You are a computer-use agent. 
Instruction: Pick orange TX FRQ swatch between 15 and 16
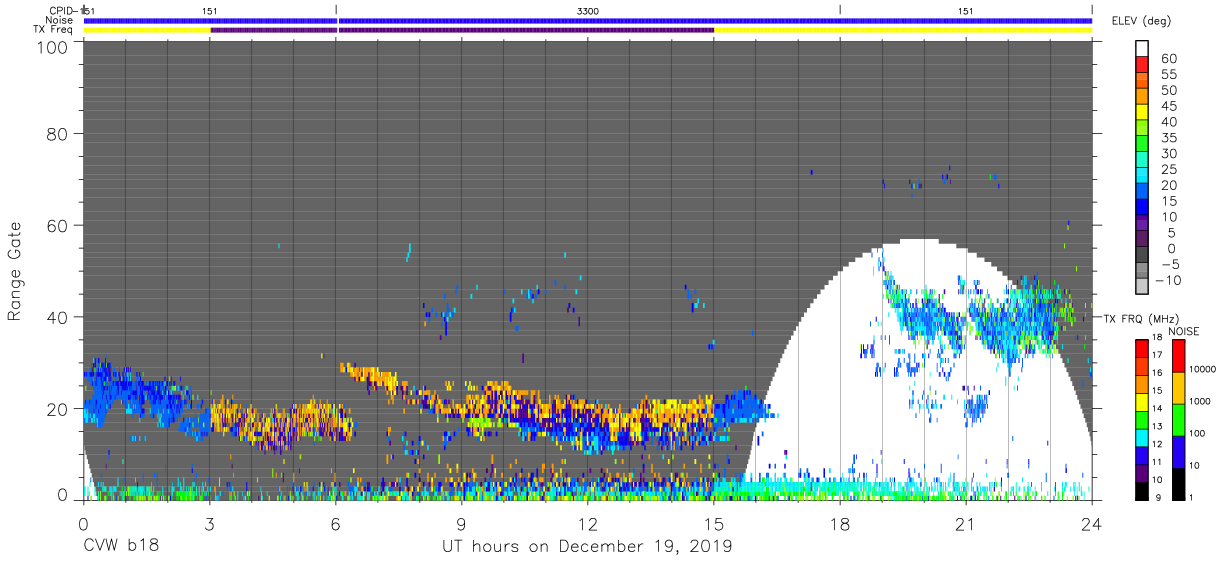coord(1141,383)
